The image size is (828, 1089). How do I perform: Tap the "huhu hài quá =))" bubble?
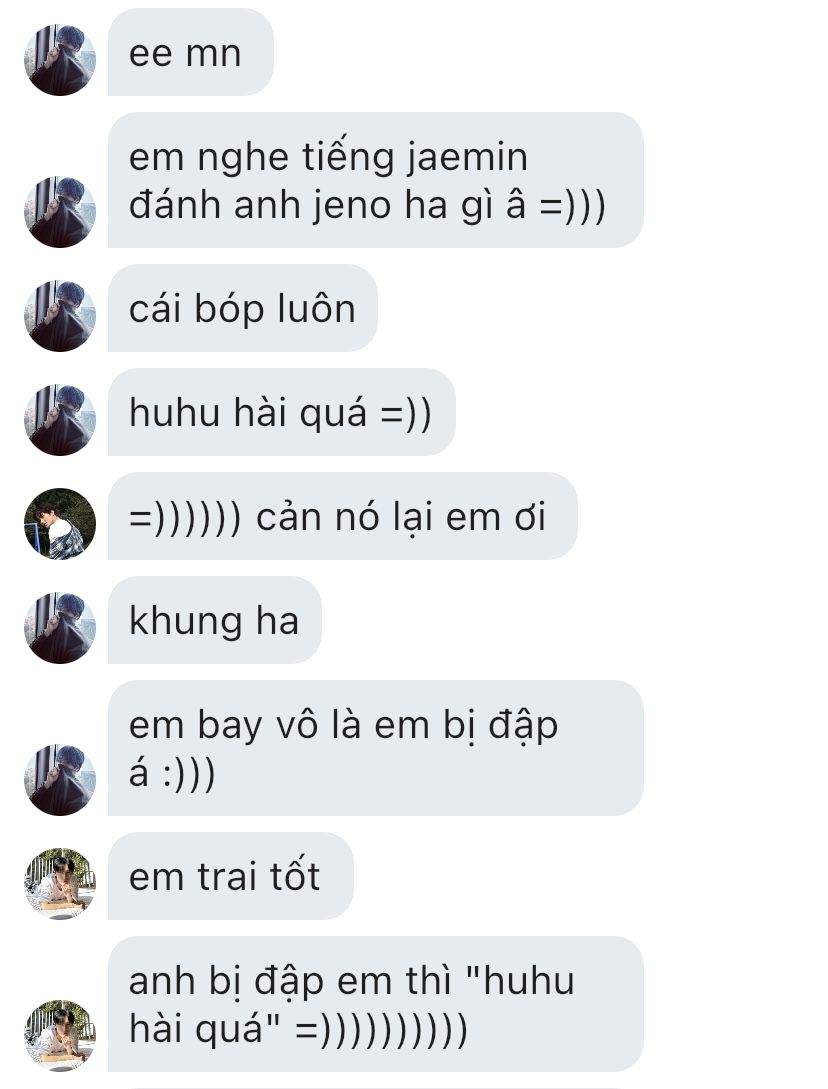pos(281,412)
